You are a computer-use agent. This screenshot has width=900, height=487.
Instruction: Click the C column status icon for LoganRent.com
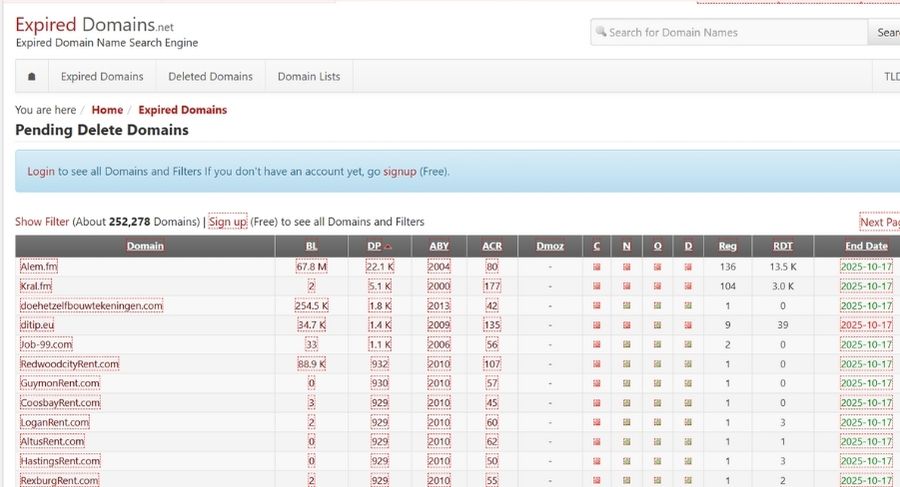point(597,422)
